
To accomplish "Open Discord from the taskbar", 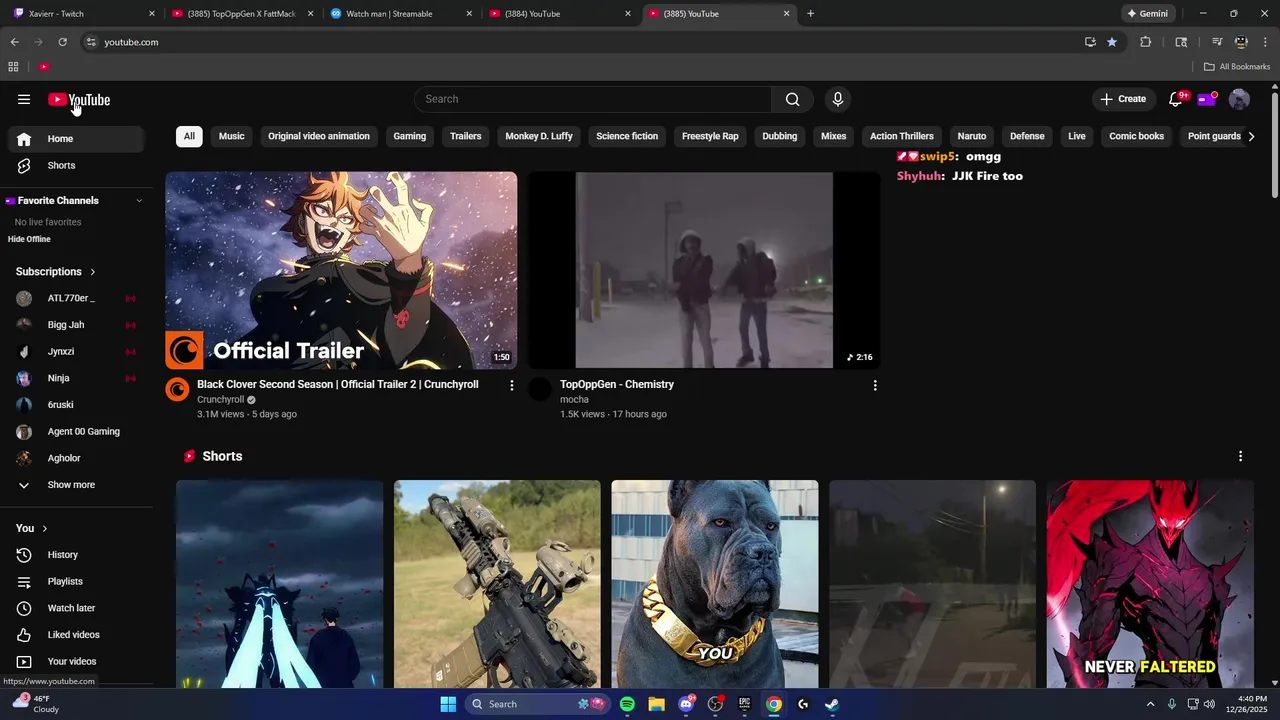I will (x=687, y=704).
